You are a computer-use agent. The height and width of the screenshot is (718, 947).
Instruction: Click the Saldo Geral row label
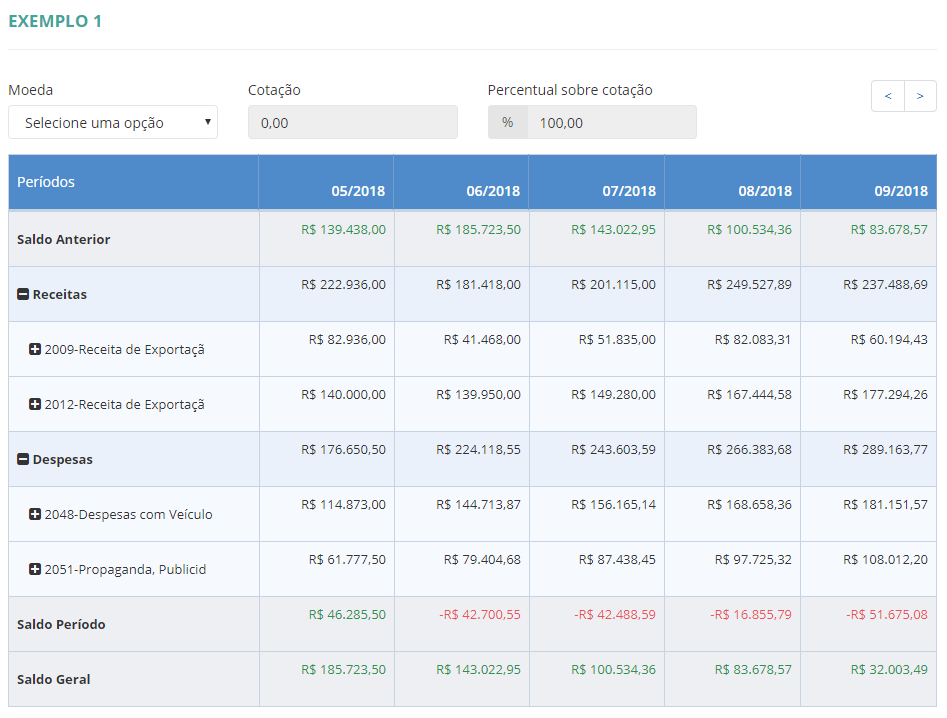click(x=54, y=680)
